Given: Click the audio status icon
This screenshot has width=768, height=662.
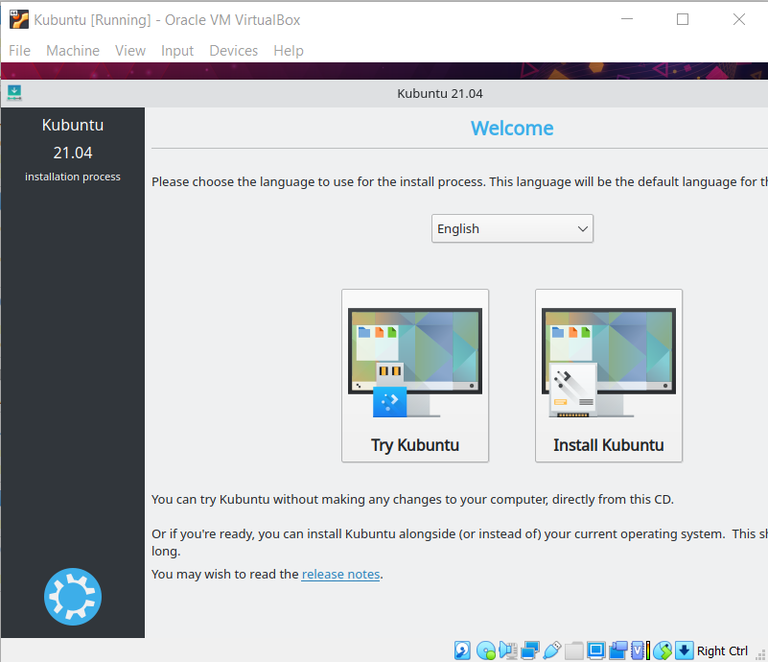Looking at the screenshot, I should (508, 650).
